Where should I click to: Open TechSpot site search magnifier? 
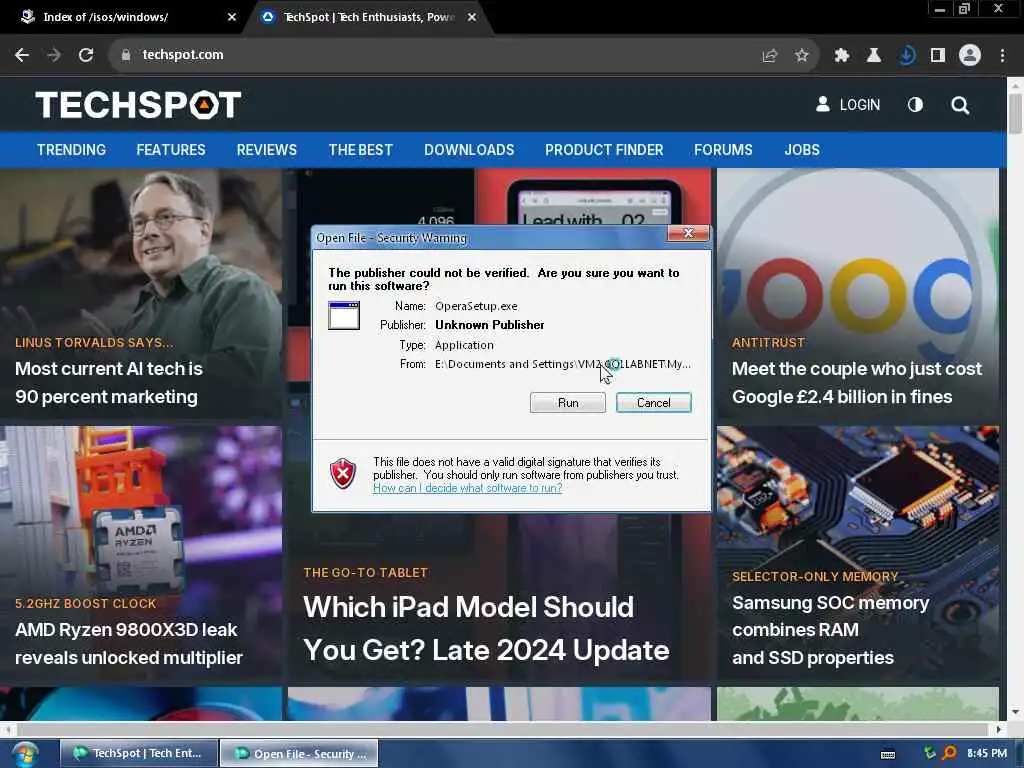[x=960, y=105]
